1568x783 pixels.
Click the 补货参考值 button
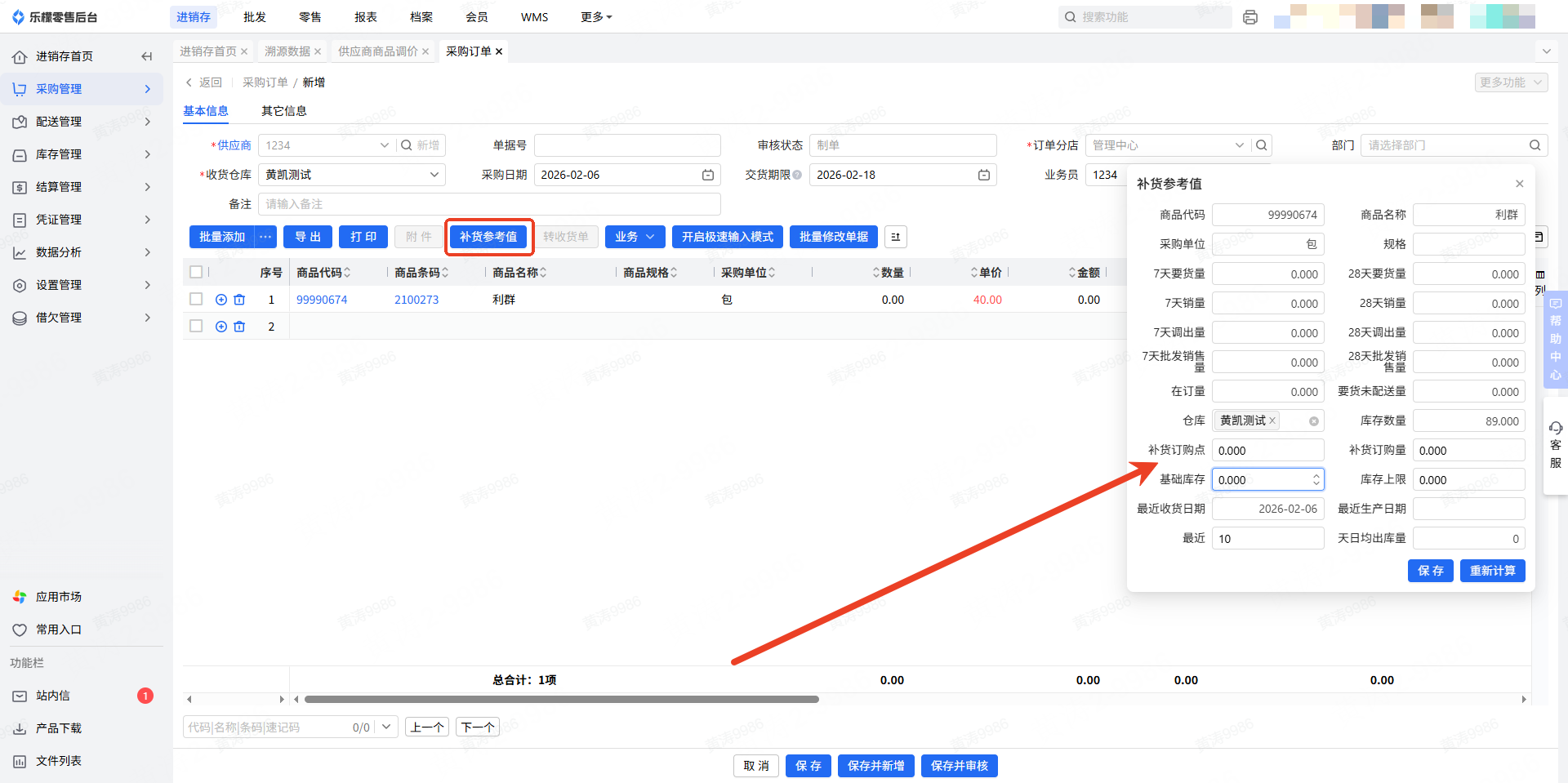click(488, 237)
